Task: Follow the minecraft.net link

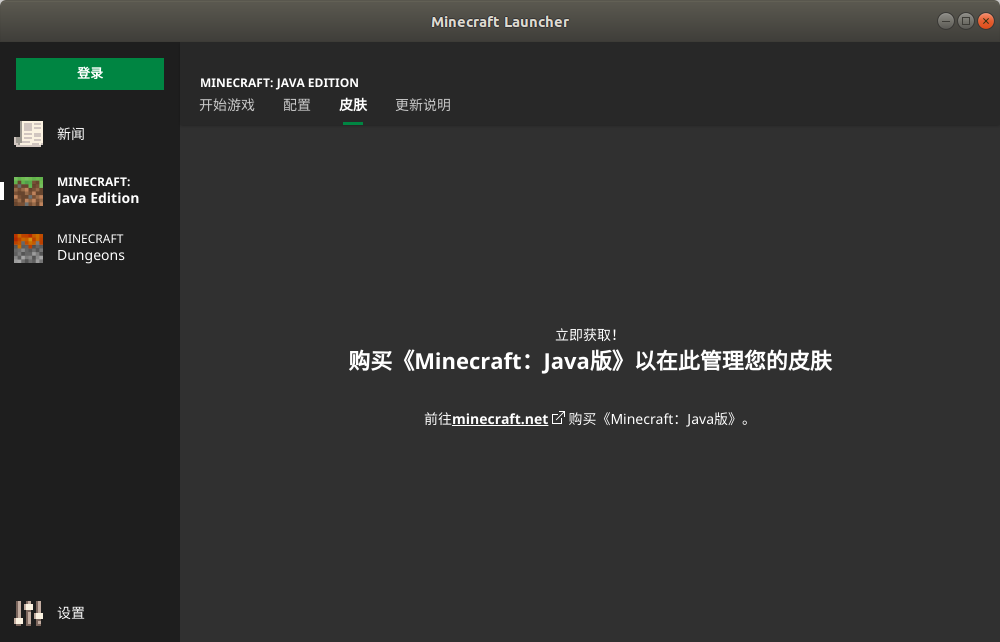Action: [500, 419]
